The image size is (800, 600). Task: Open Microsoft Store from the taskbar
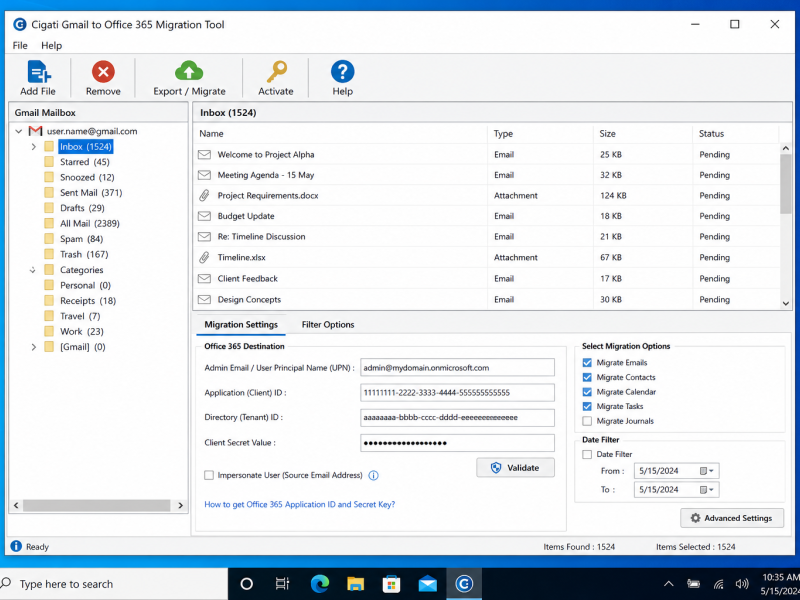[391, 584]
